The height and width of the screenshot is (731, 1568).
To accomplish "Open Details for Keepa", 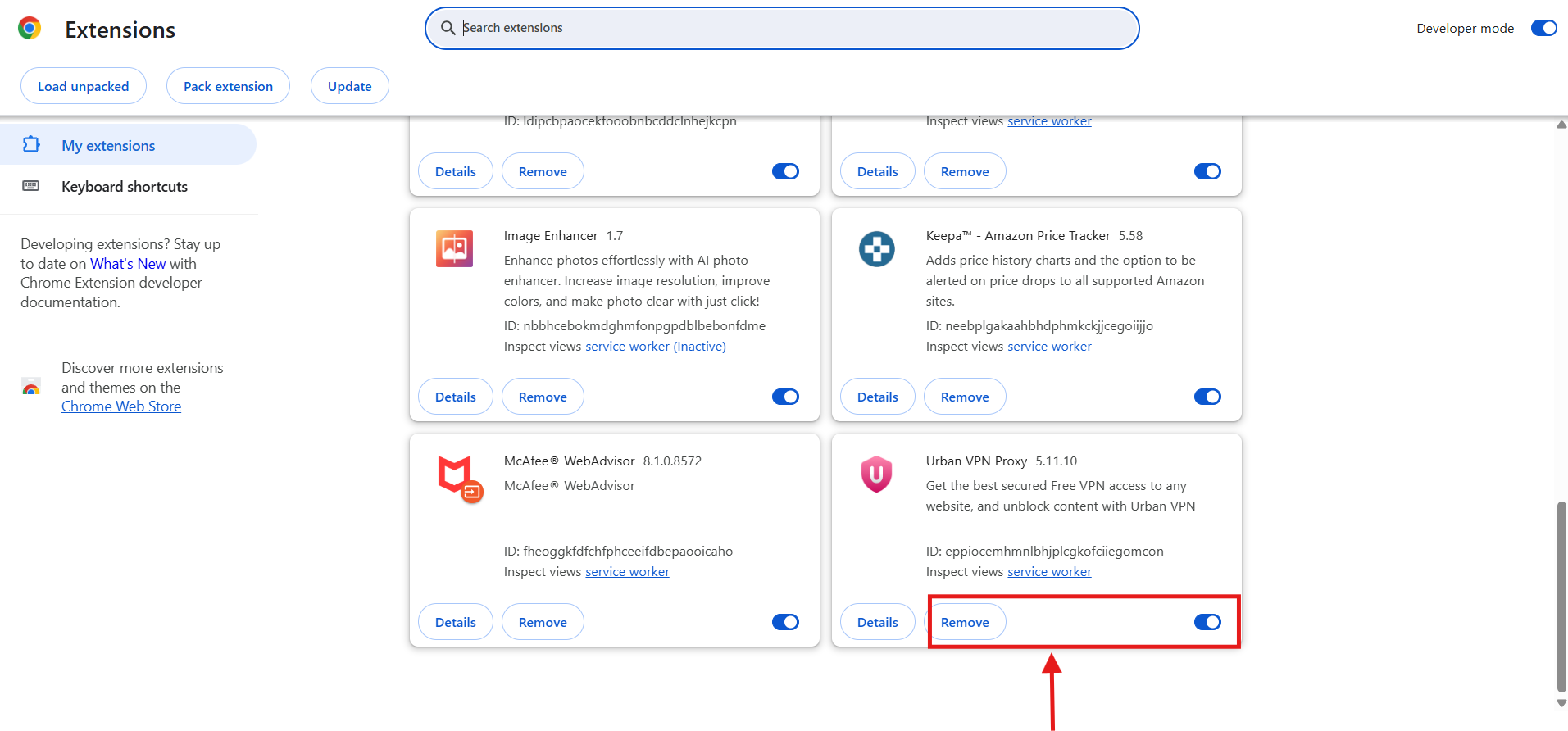I will click(878, 397).
